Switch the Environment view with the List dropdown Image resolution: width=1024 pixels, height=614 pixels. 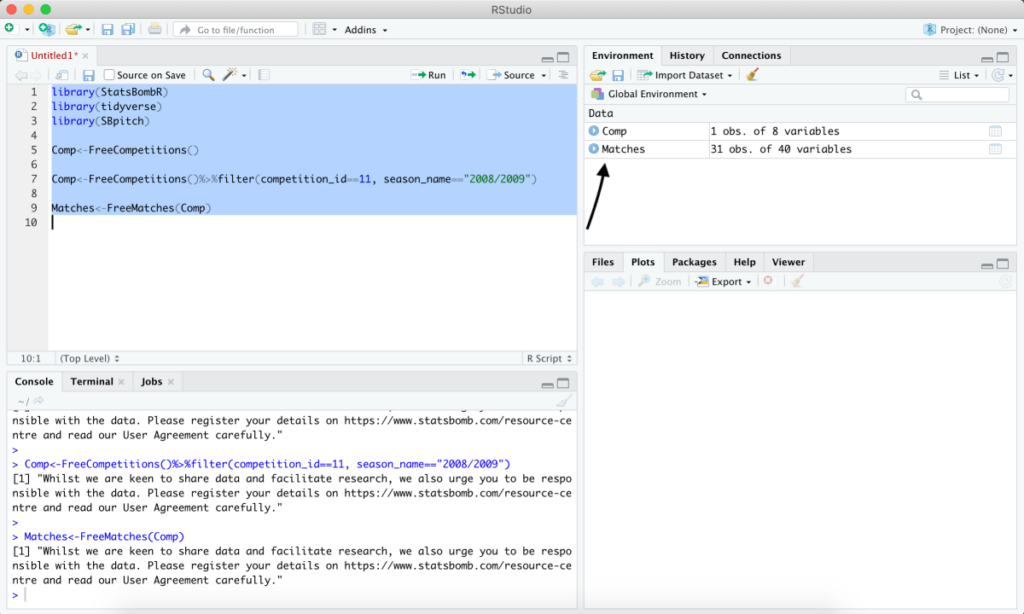click(959, 75)
